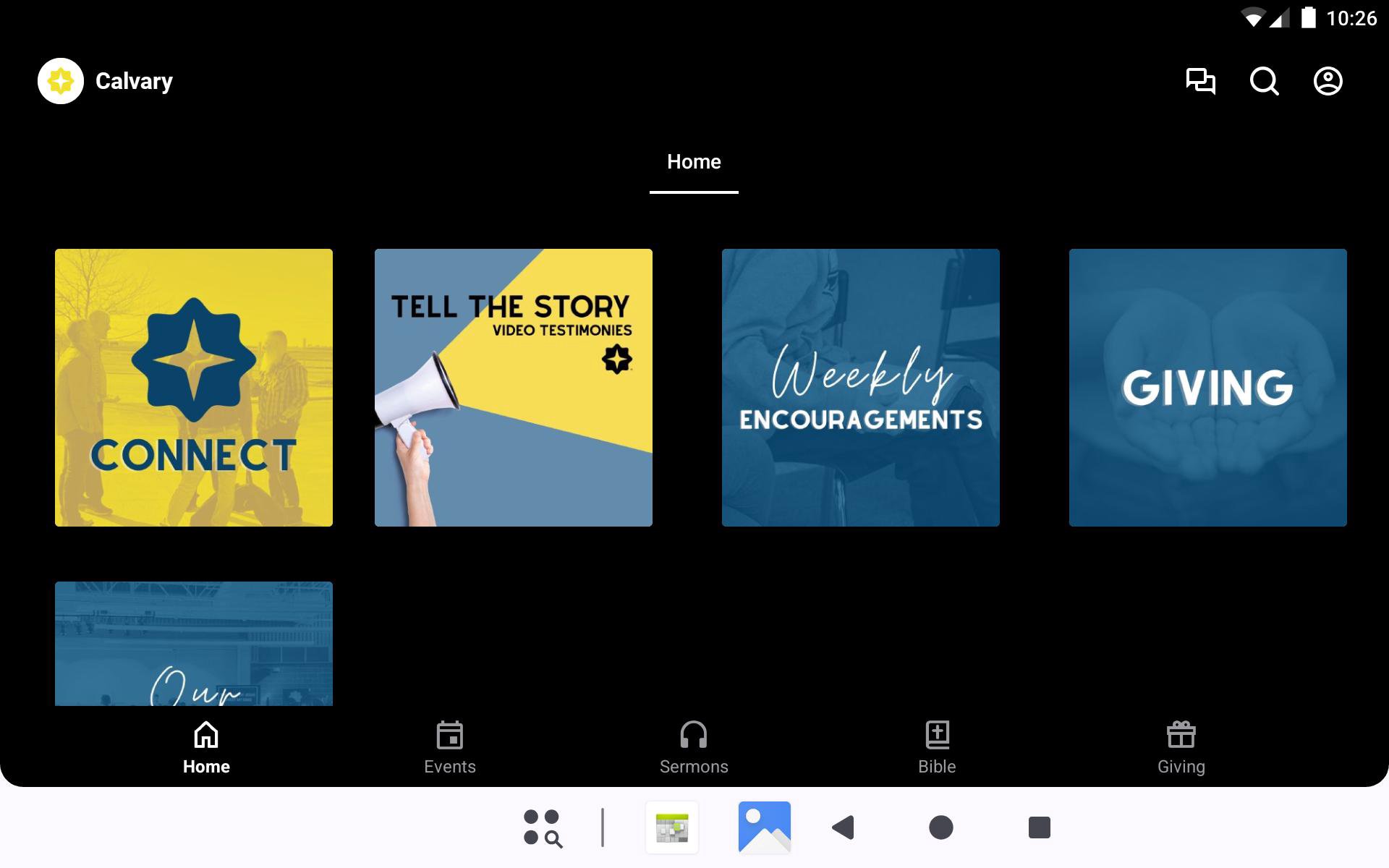Open the Giving gift tab

1181,748
